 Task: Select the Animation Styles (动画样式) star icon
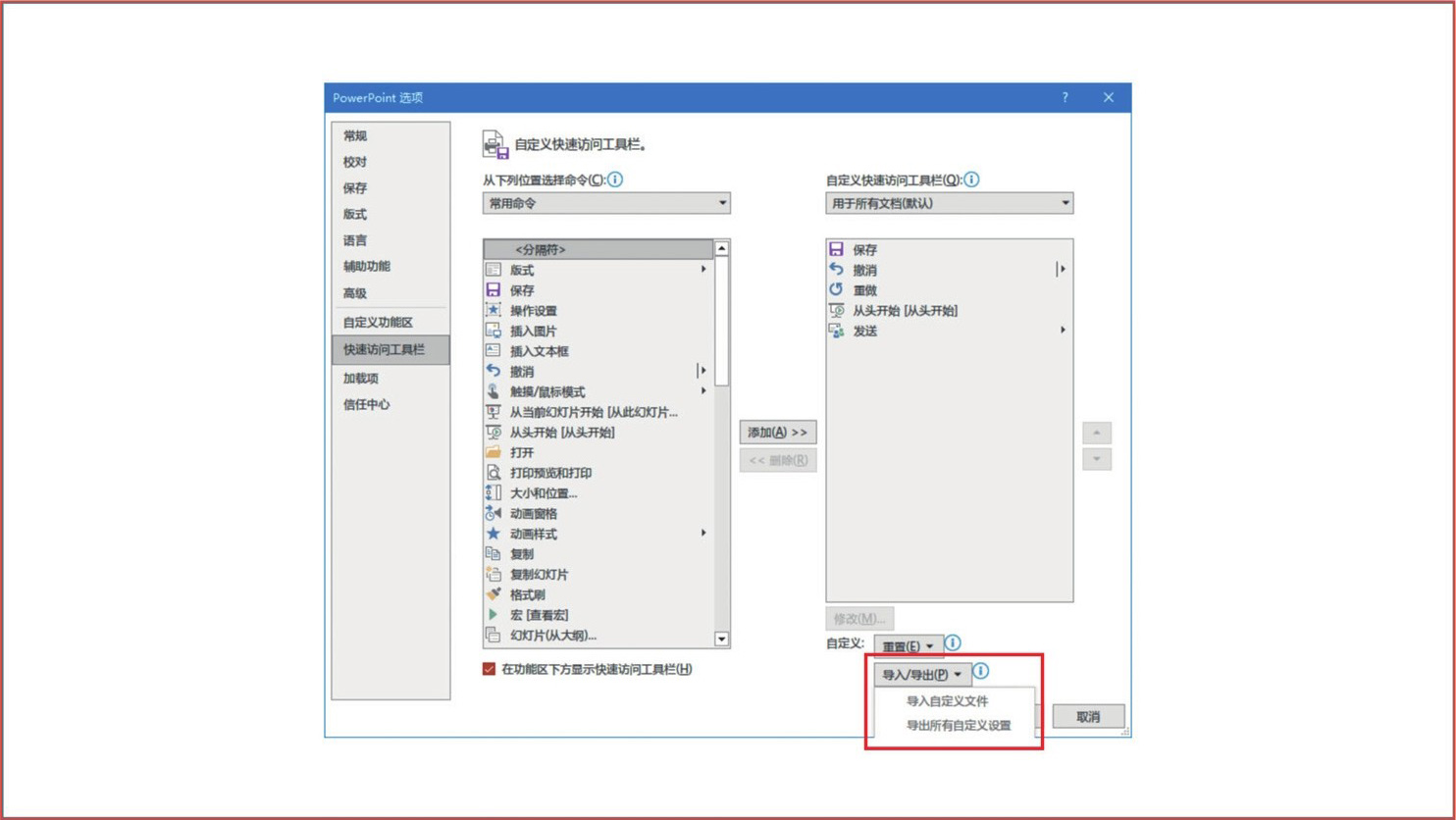[494, 534]
